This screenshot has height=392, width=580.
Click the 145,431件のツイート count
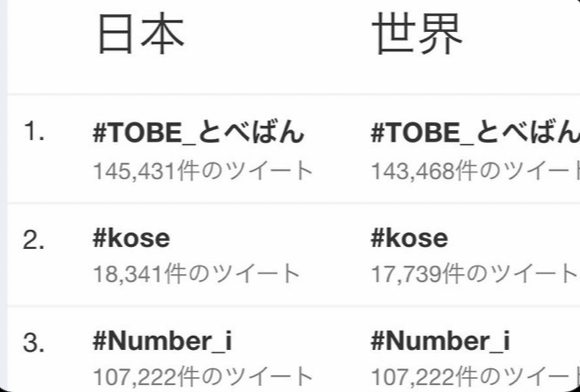203,171
